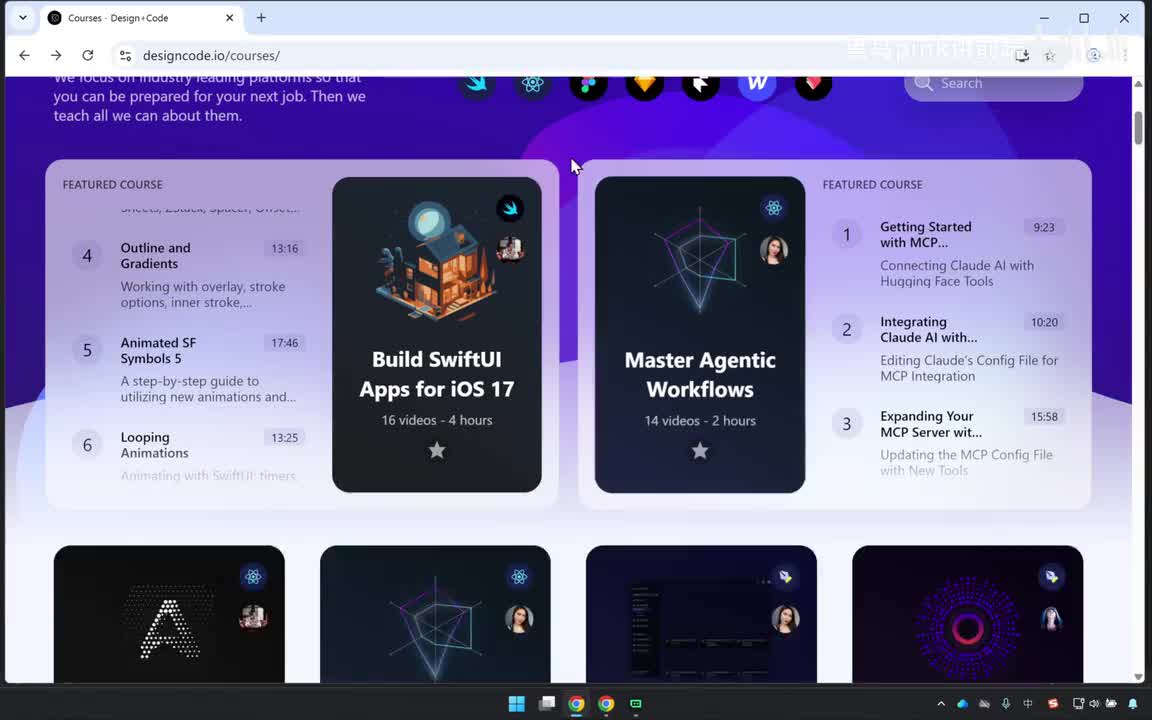The height and width of the screenshot is (720, 1152).
Task: Open the pink dotted circle course thumbnail
Action: [968, 614]
